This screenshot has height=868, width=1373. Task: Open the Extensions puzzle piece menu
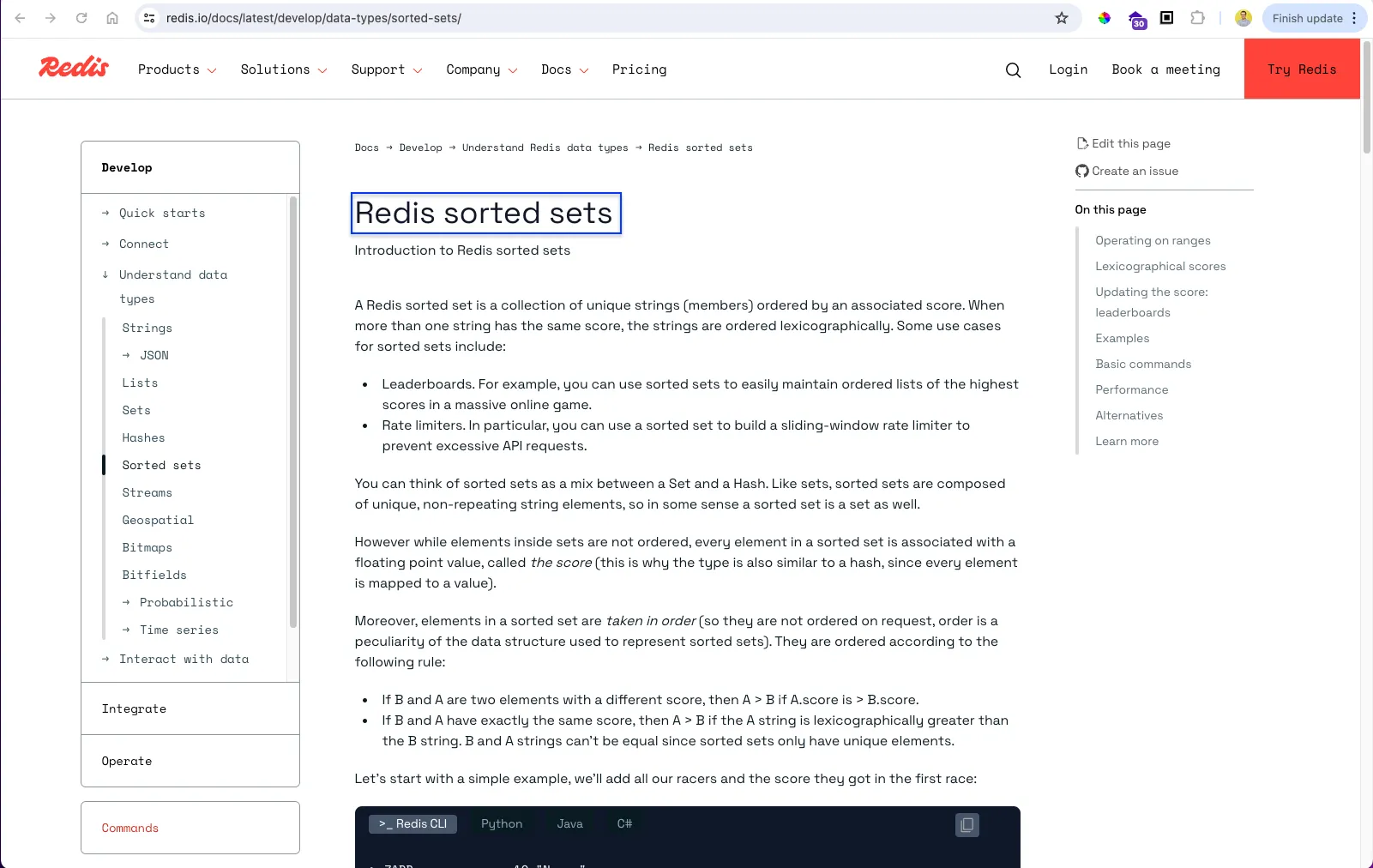pos(1198,18)
